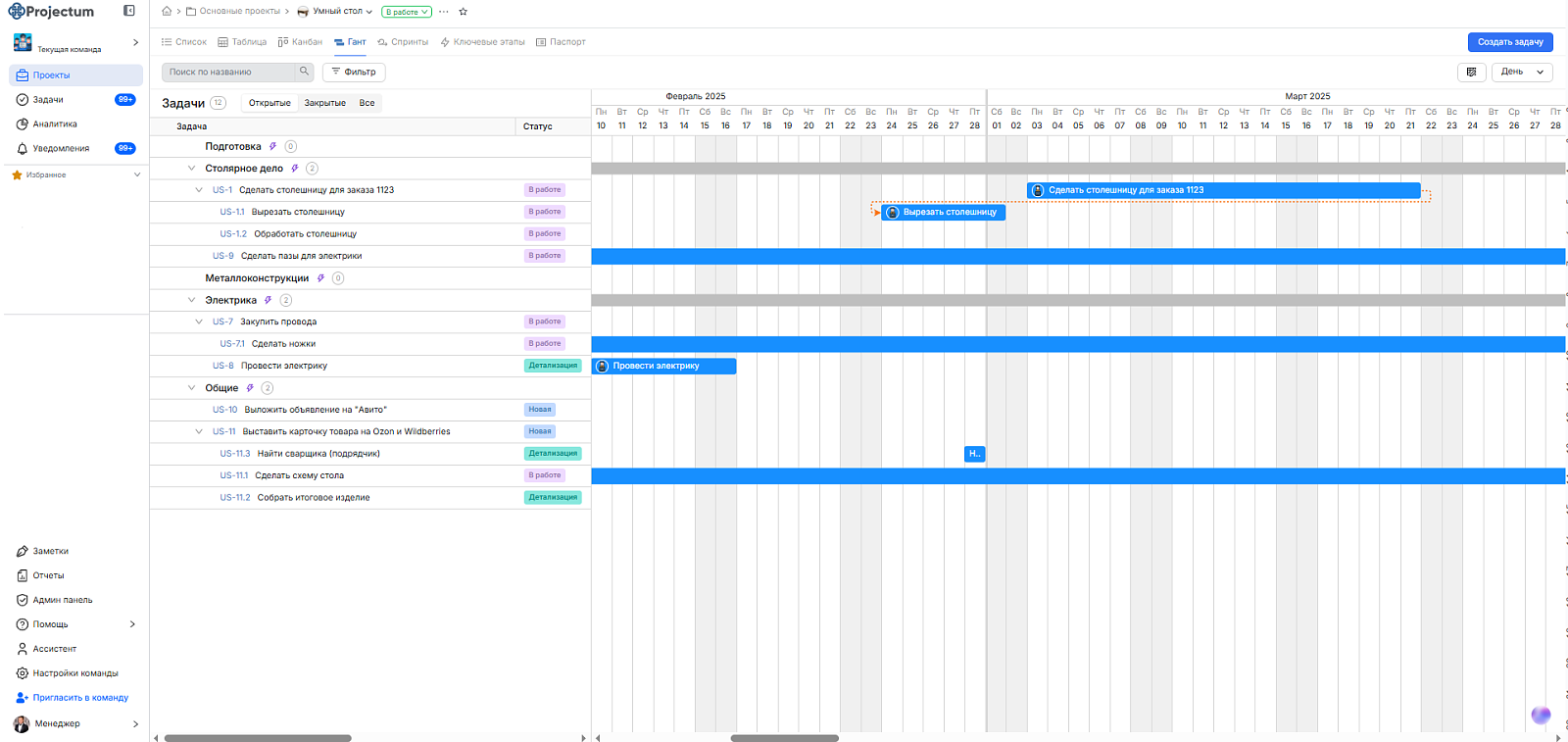Switch to the Список view tab

pos(184,42)
